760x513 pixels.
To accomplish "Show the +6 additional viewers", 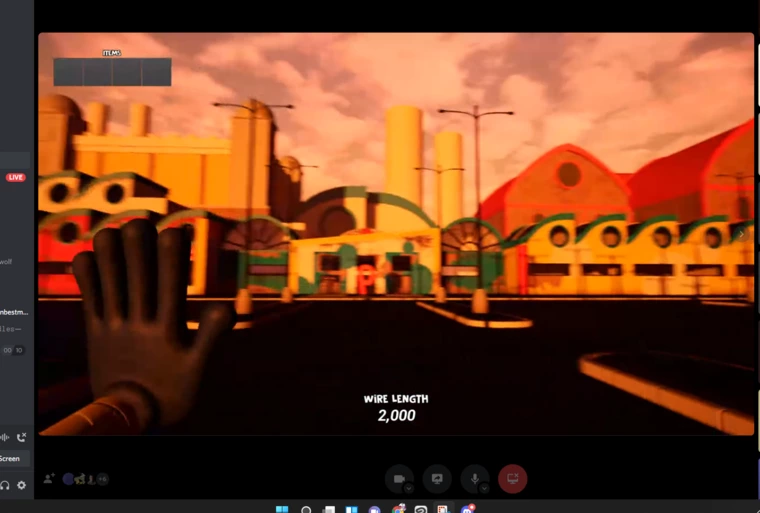I will 102,479.
